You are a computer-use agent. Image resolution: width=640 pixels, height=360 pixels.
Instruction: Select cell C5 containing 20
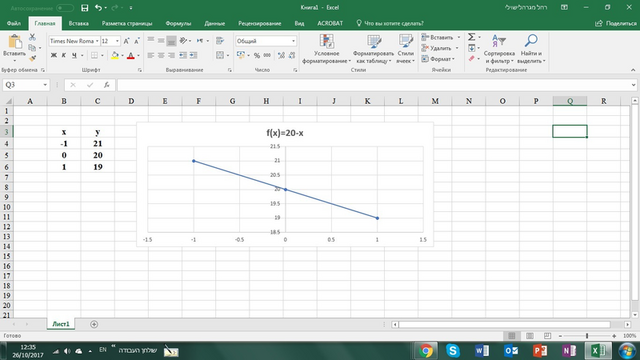tap(98, 155)
